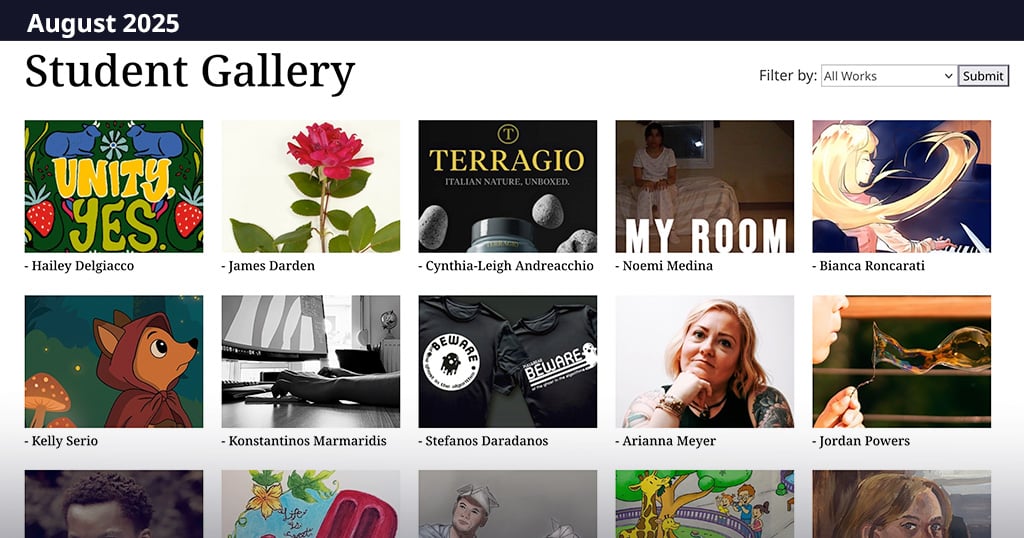The height and width of the screenshot is (538, 1024).
Task: Open Kelly Serio's hooded fox illustration
Action: click(x=114, y=362)
